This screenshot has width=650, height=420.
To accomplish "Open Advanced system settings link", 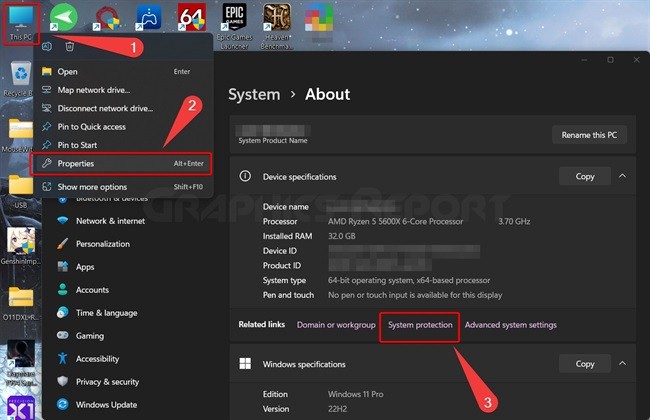I will tap(511, 325).
